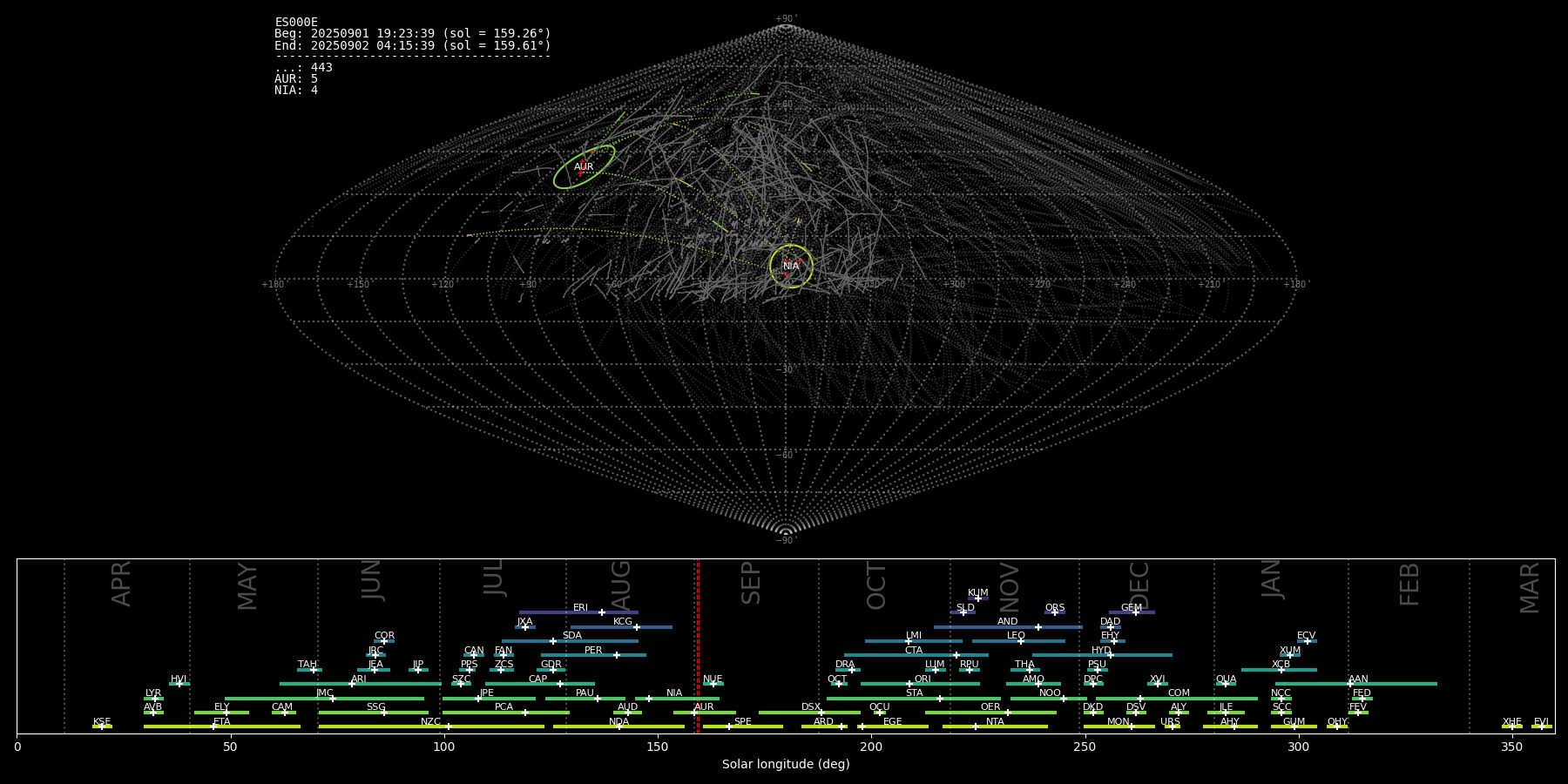Image resolution: width=1568 pixels, height=784 pixels.
Task: Click the APR month label
Action: tap(122, 584)
